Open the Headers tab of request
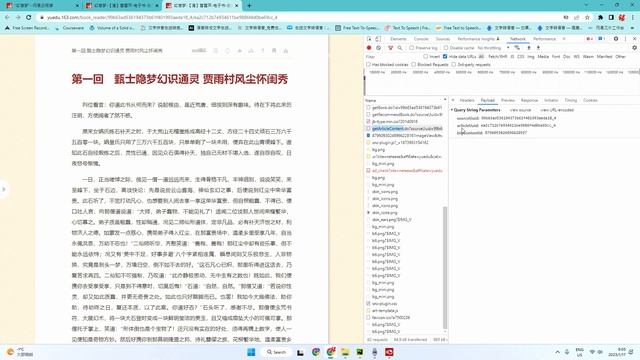The height and width of the screenshot is (360, 640). pos(467,100)
